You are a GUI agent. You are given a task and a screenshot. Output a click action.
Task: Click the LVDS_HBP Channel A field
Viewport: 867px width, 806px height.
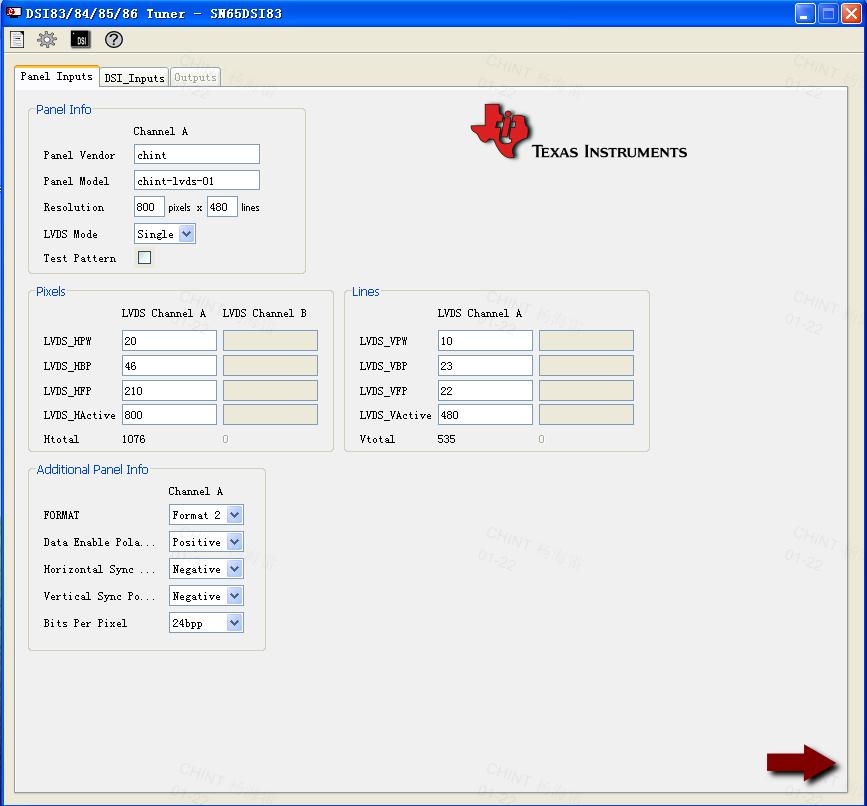pyautogui.click(x=169, y=365)
